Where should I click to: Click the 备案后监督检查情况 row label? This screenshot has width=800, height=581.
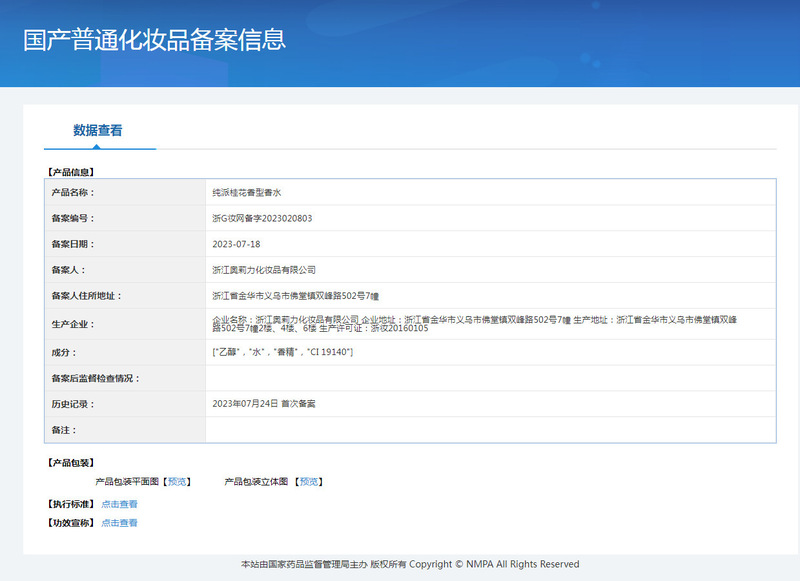pyautogui.click(x=96, y=378)
